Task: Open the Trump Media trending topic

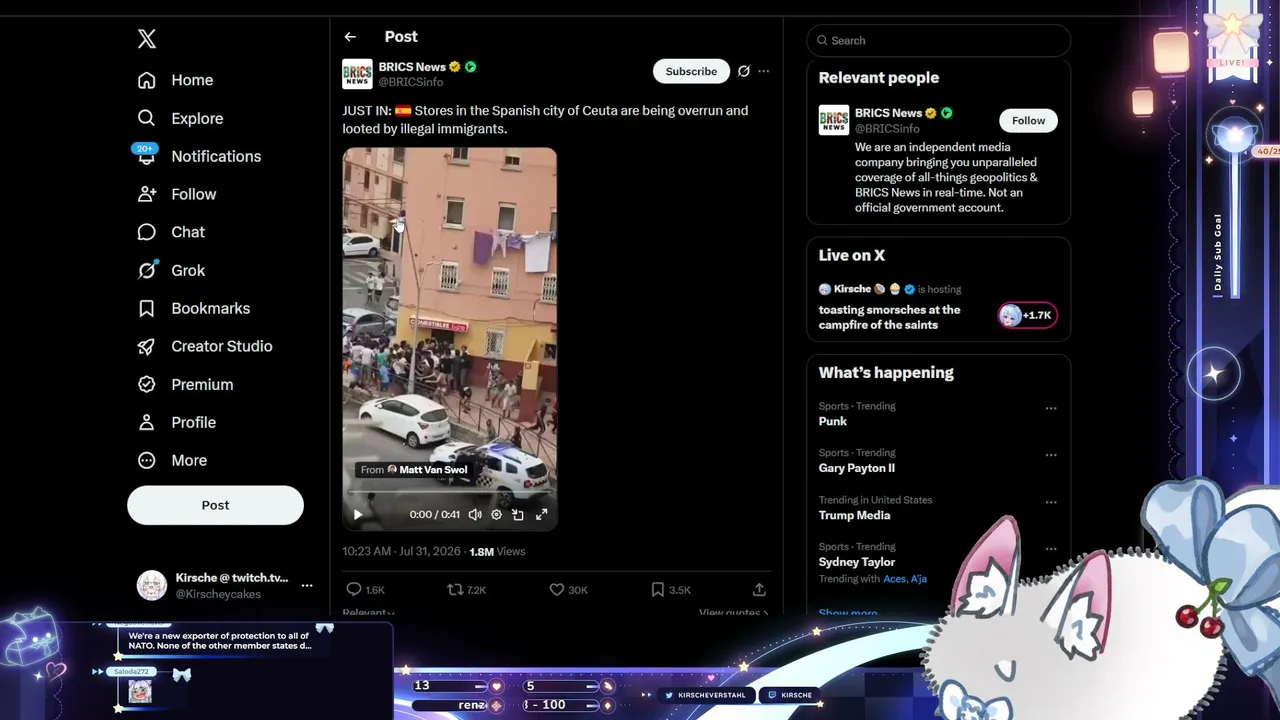Action: [x=854, y=515]
